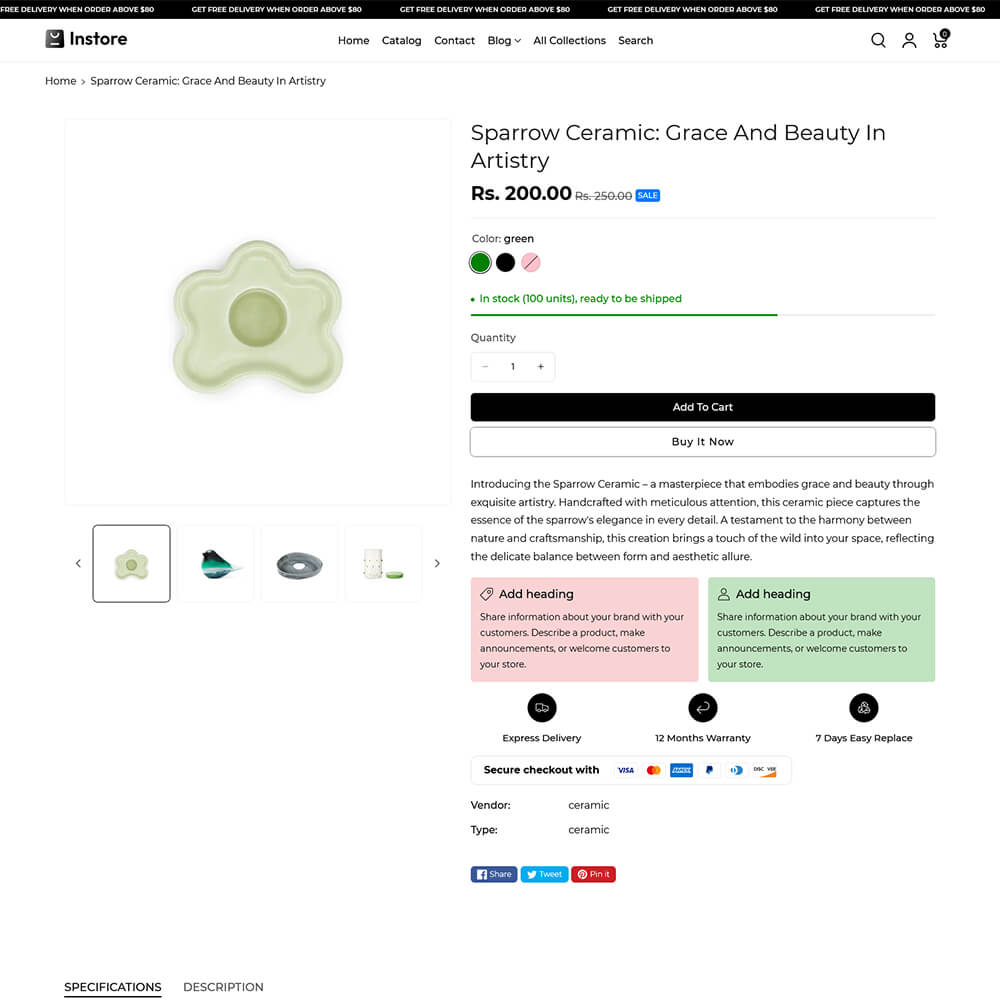
Task: Select the crossed-out pink color option
Action: coord(531,262)
